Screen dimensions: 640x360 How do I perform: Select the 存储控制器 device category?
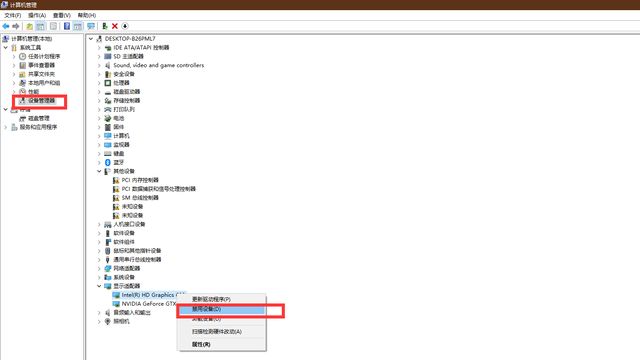127,100
